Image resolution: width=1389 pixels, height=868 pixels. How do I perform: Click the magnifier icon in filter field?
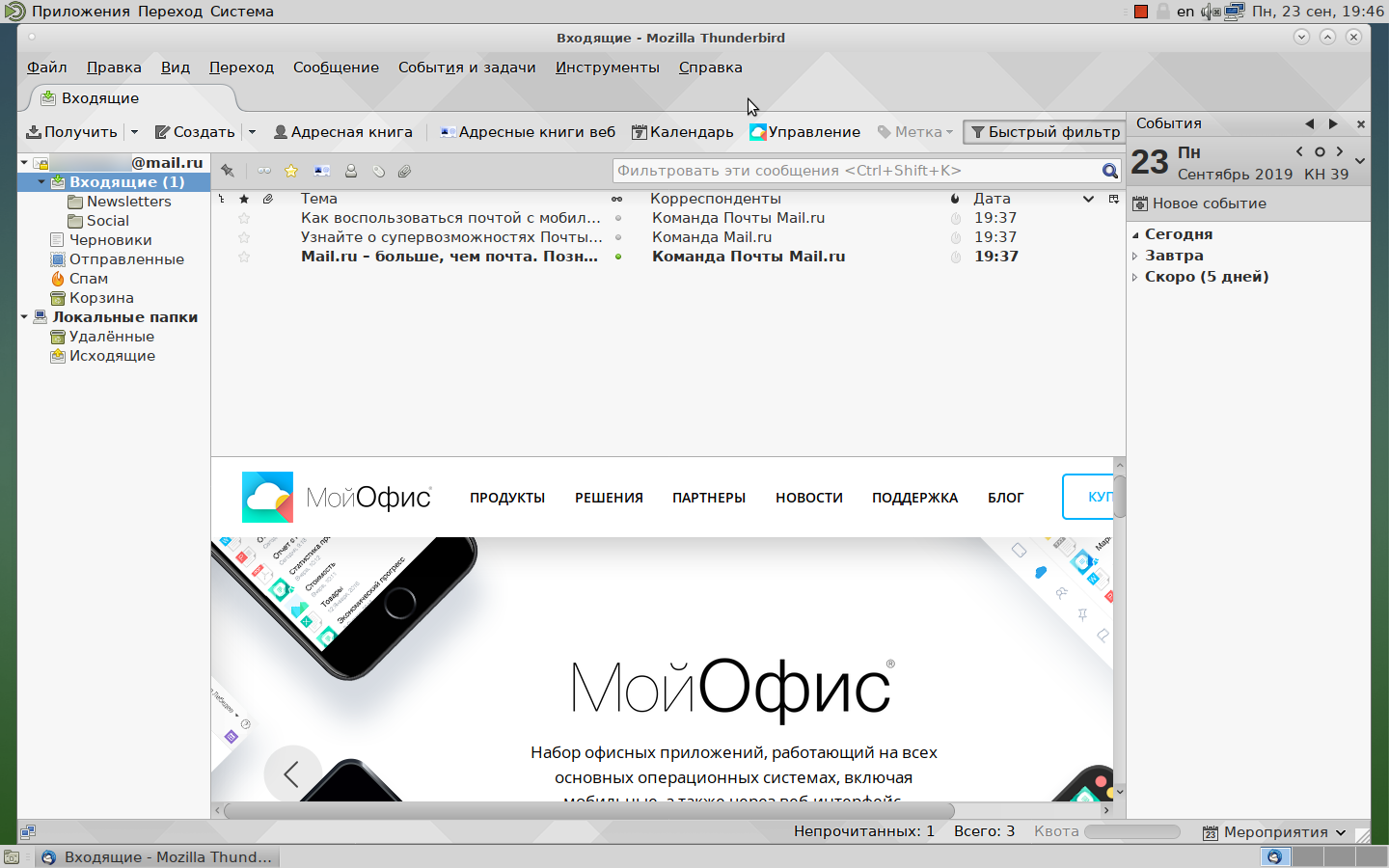[1110, 171]
